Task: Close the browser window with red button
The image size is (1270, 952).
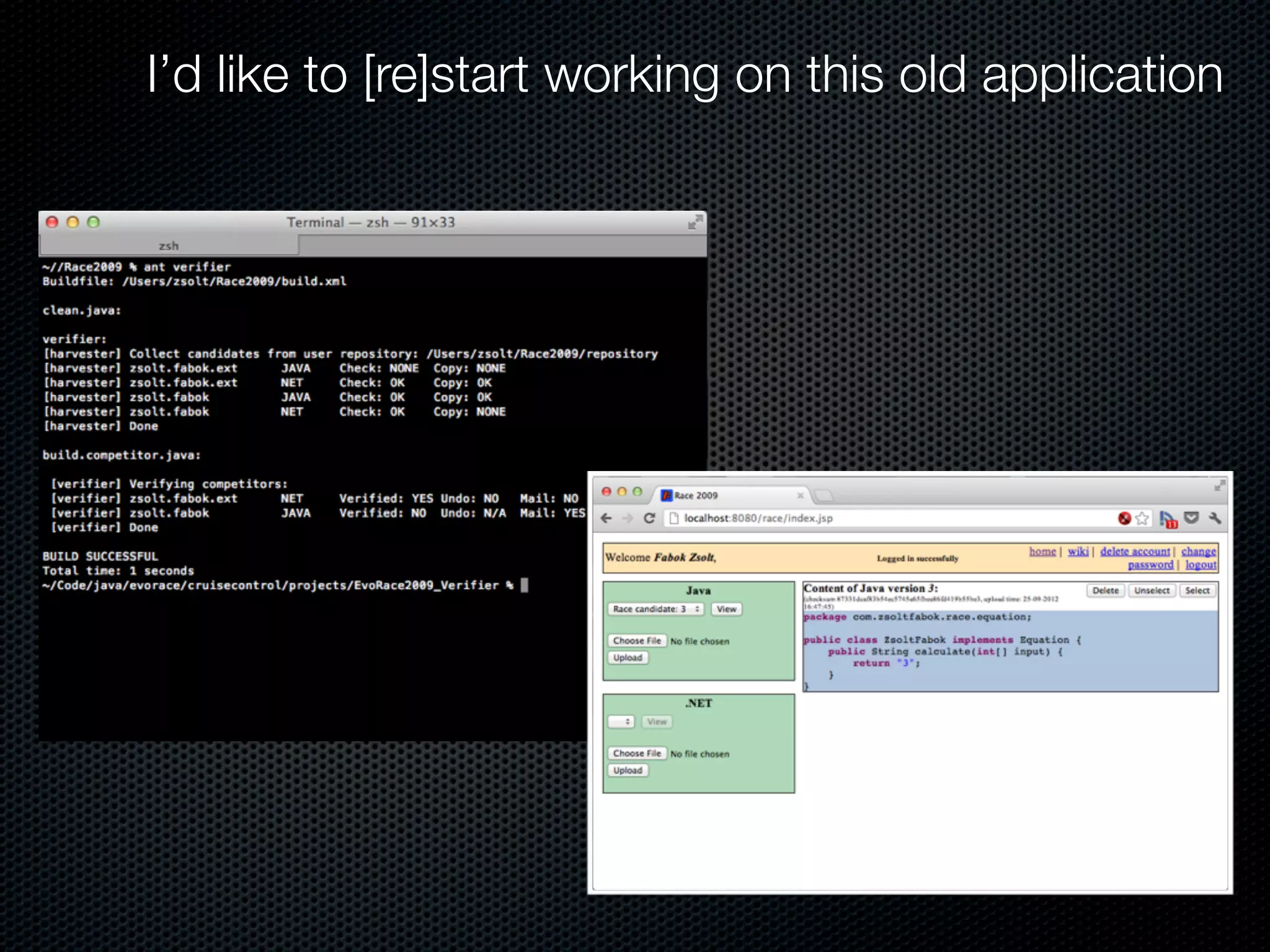Action: point(606,491)
